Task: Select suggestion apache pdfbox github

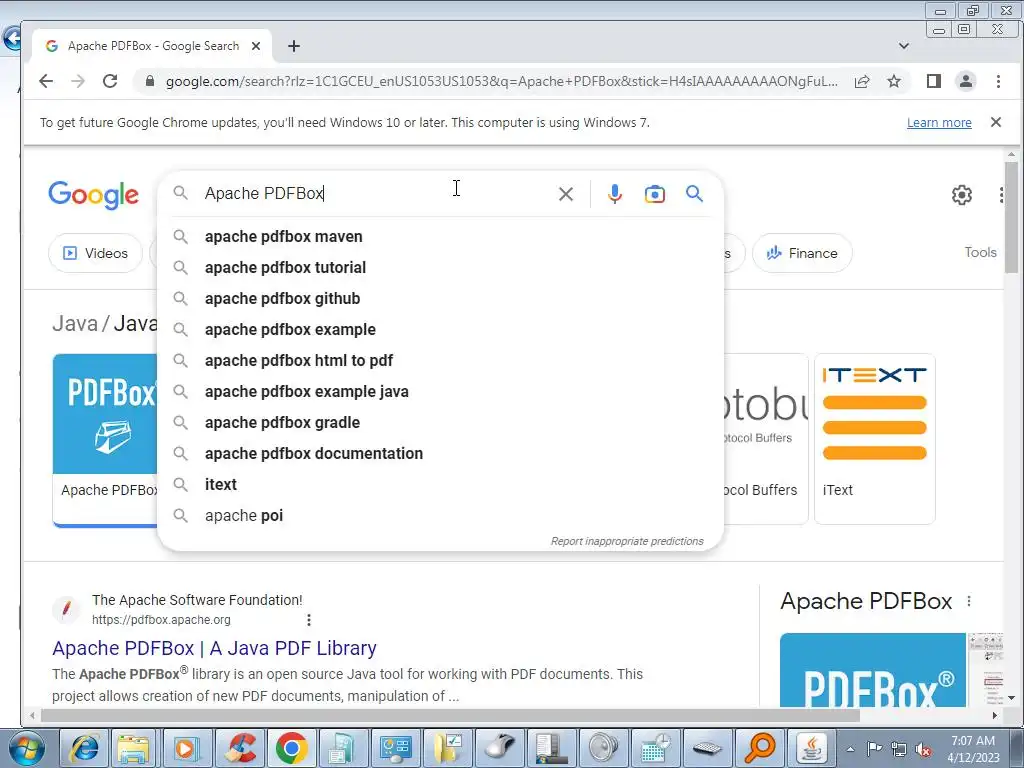Action: click(440, 298)
